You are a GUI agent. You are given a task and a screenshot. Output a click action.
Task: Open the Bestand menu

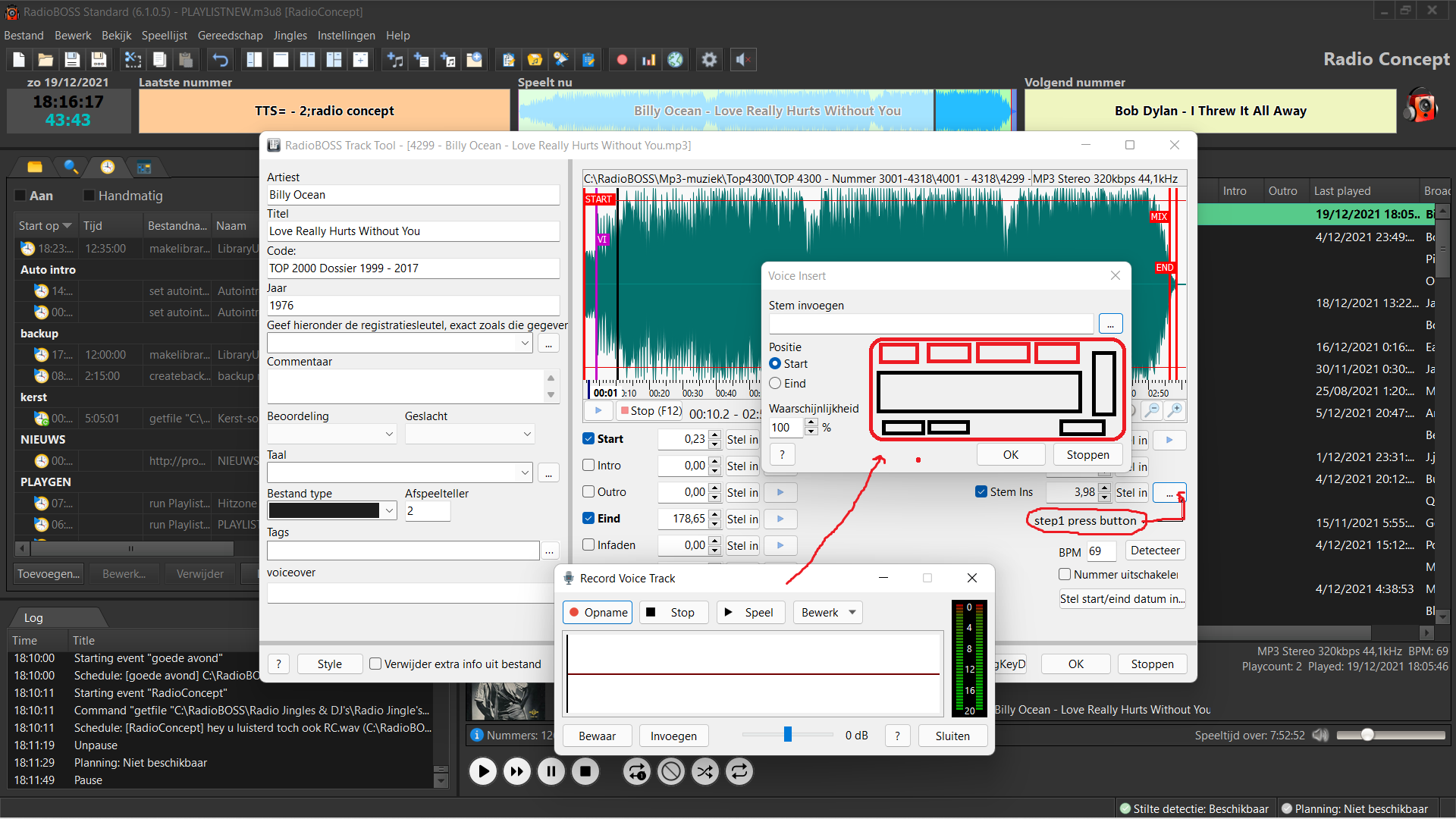pyautogui.click(x=24, y=36)
